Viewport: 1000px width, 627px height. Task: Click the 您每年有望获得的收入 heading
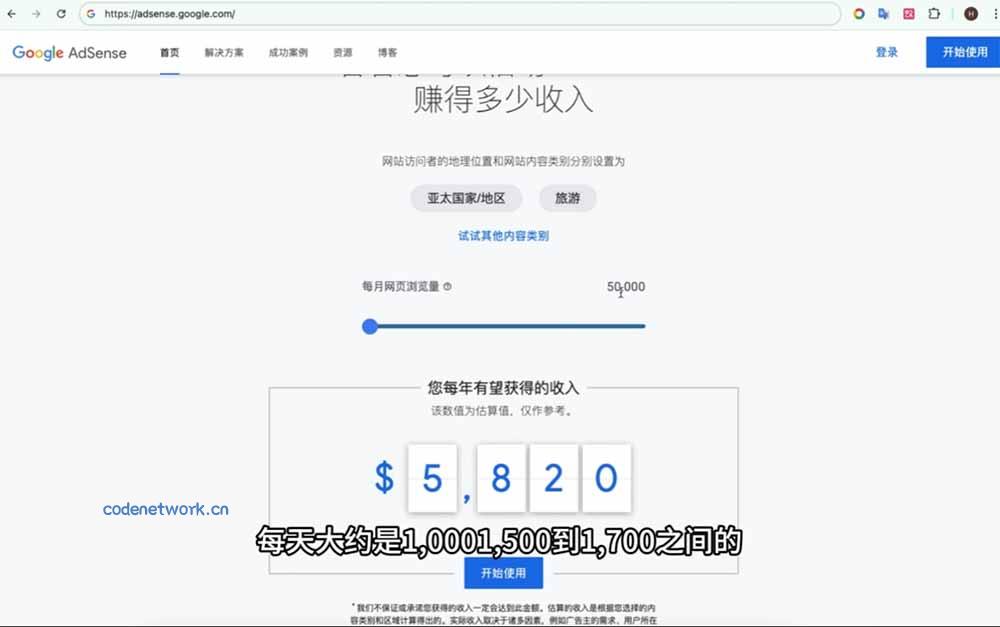(x=503, y=388)
